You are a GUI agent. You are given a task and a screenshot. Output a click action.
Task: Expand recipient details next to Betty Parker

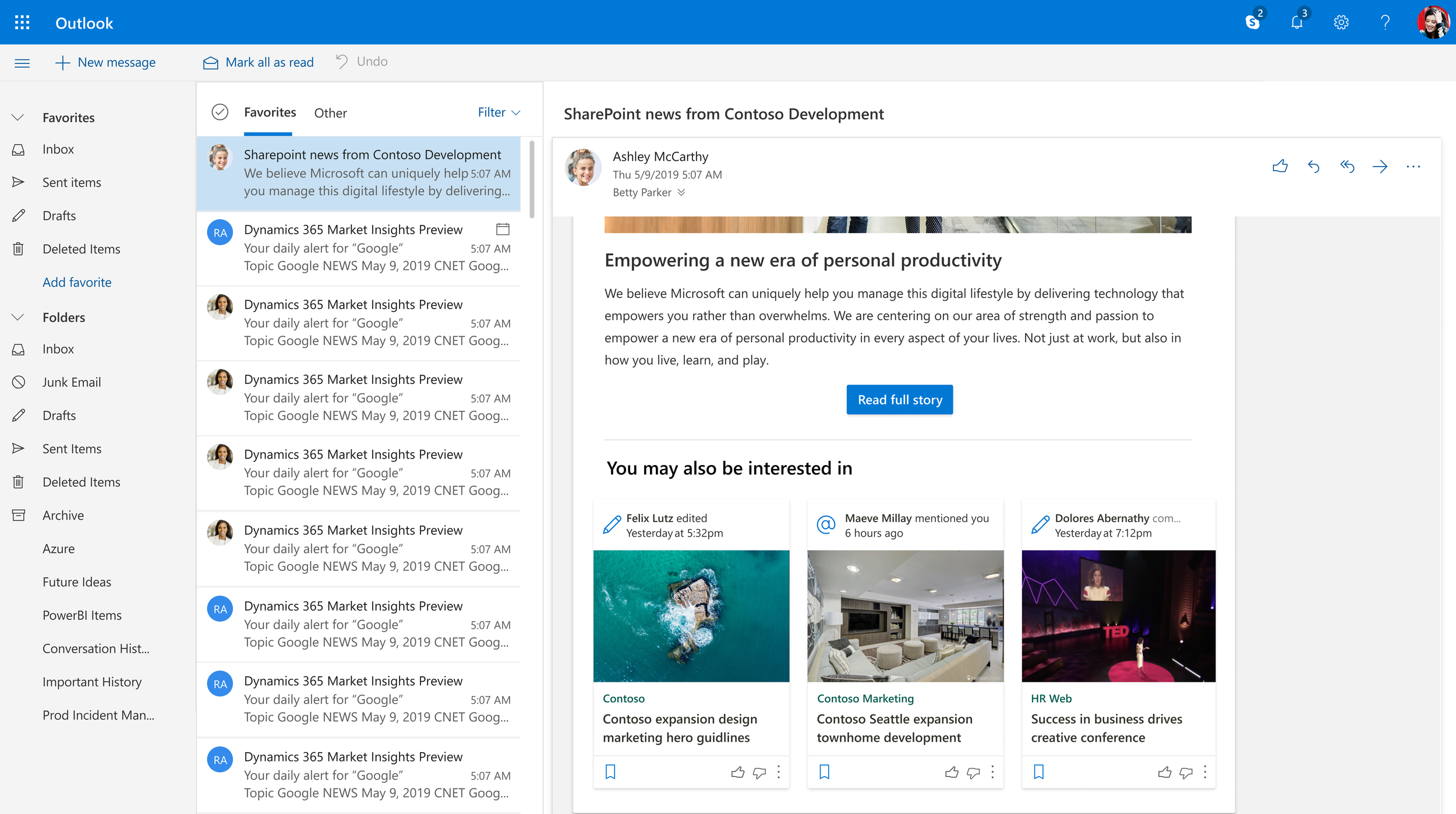point(681,192)
